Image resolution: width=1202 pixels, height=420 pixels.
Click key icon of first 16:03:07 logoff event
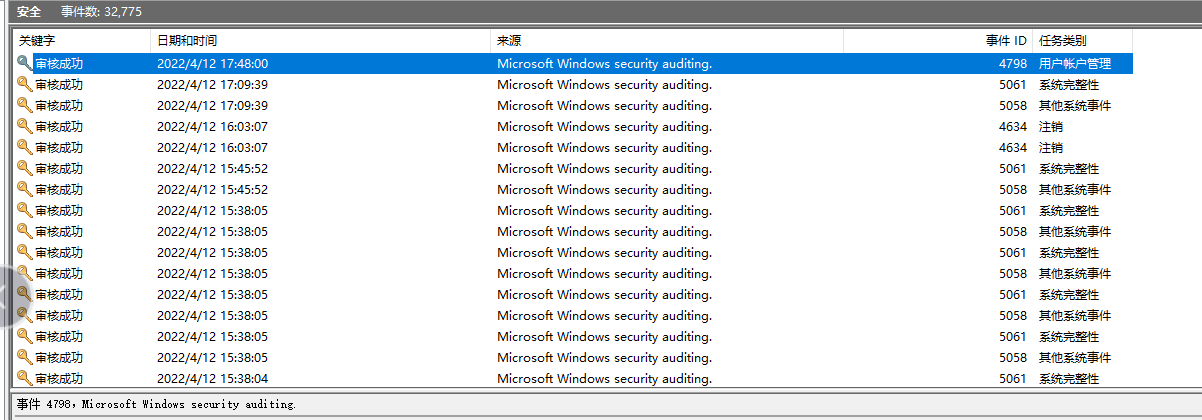pyautogui.click(x=24, y=126)
